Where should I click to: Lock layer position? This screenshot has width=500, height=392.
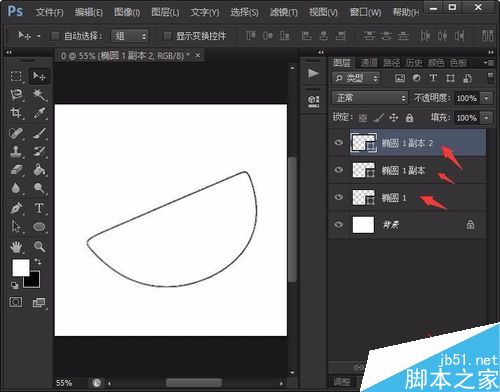394,117
